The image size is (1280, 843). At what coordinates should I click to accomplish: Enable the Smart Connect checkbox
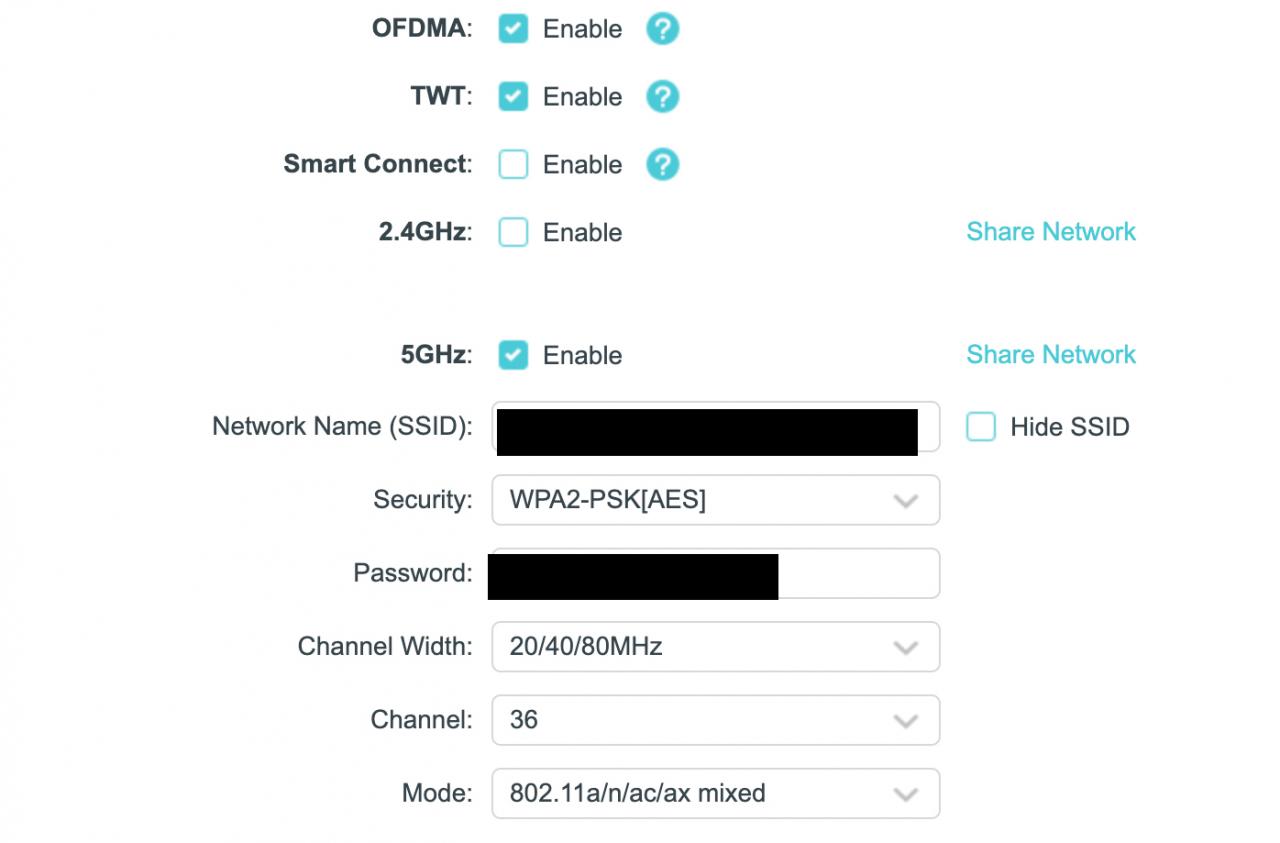(x=513, y=164)
